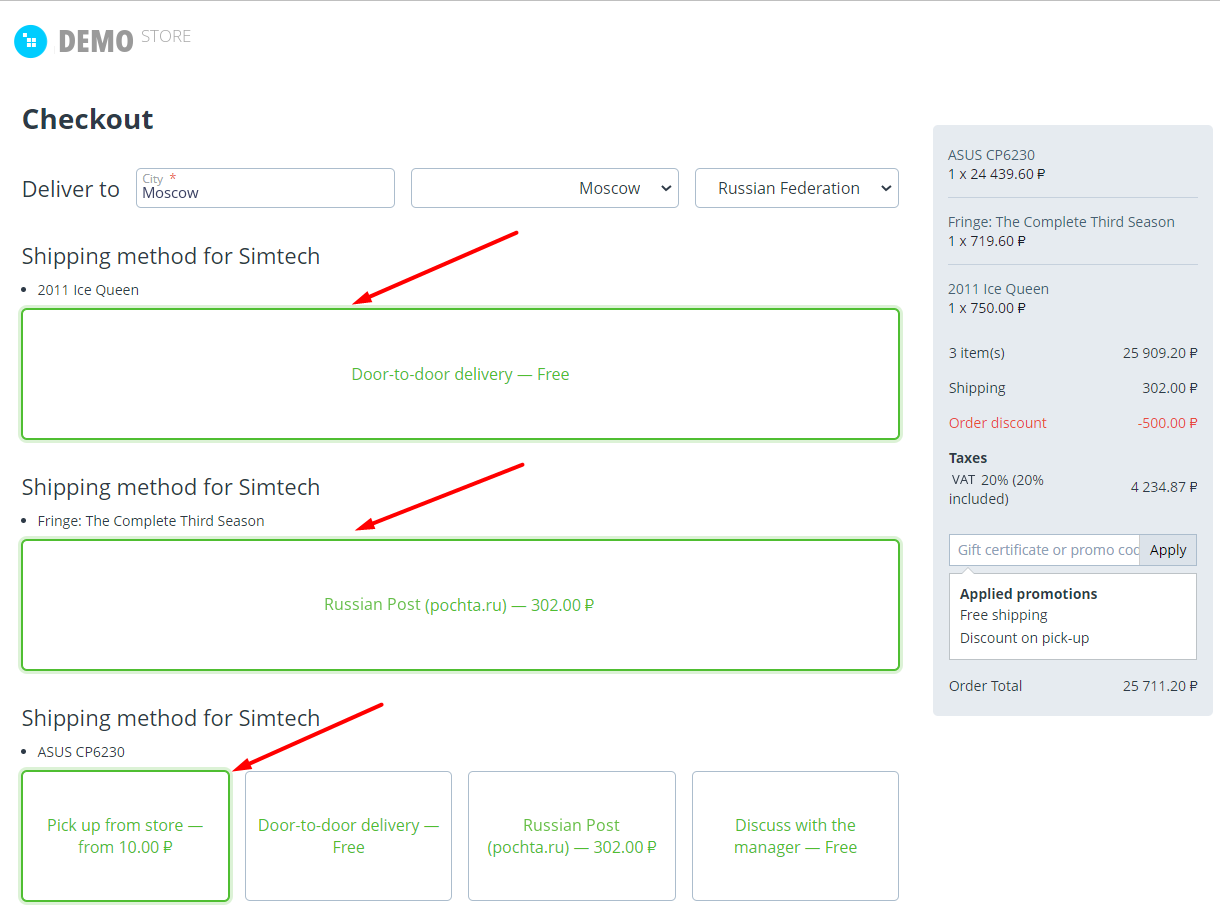Screen dimensions: 1220x907
Task: Click the Deliver to label
Action: (71, 189)
